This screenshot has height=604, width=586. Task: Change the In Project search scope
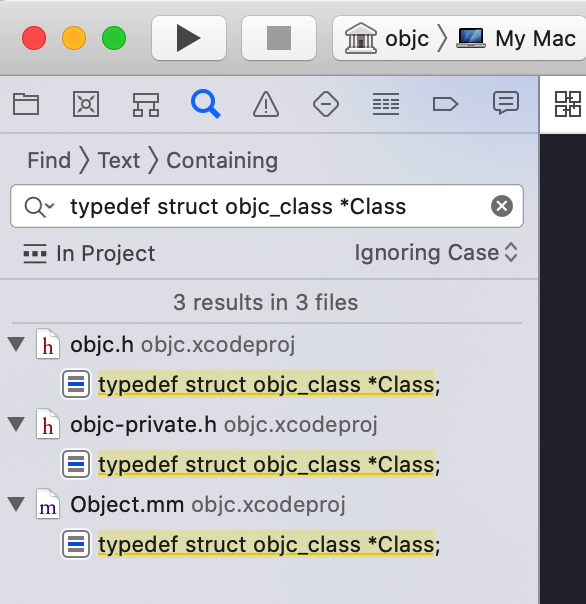(89, 253)
